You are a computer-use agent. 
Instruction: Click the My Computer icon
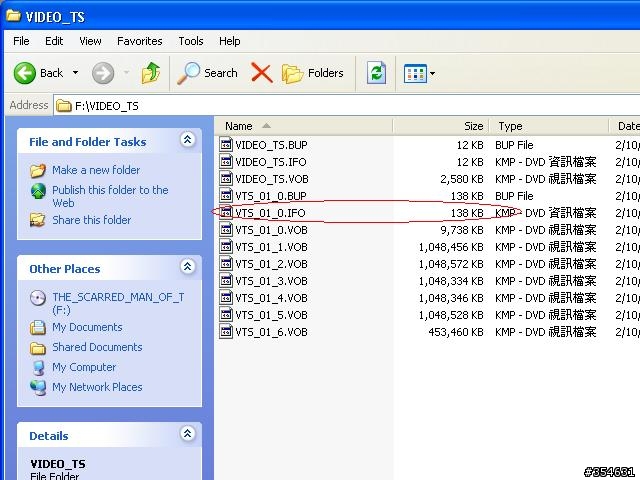[38, 367]
